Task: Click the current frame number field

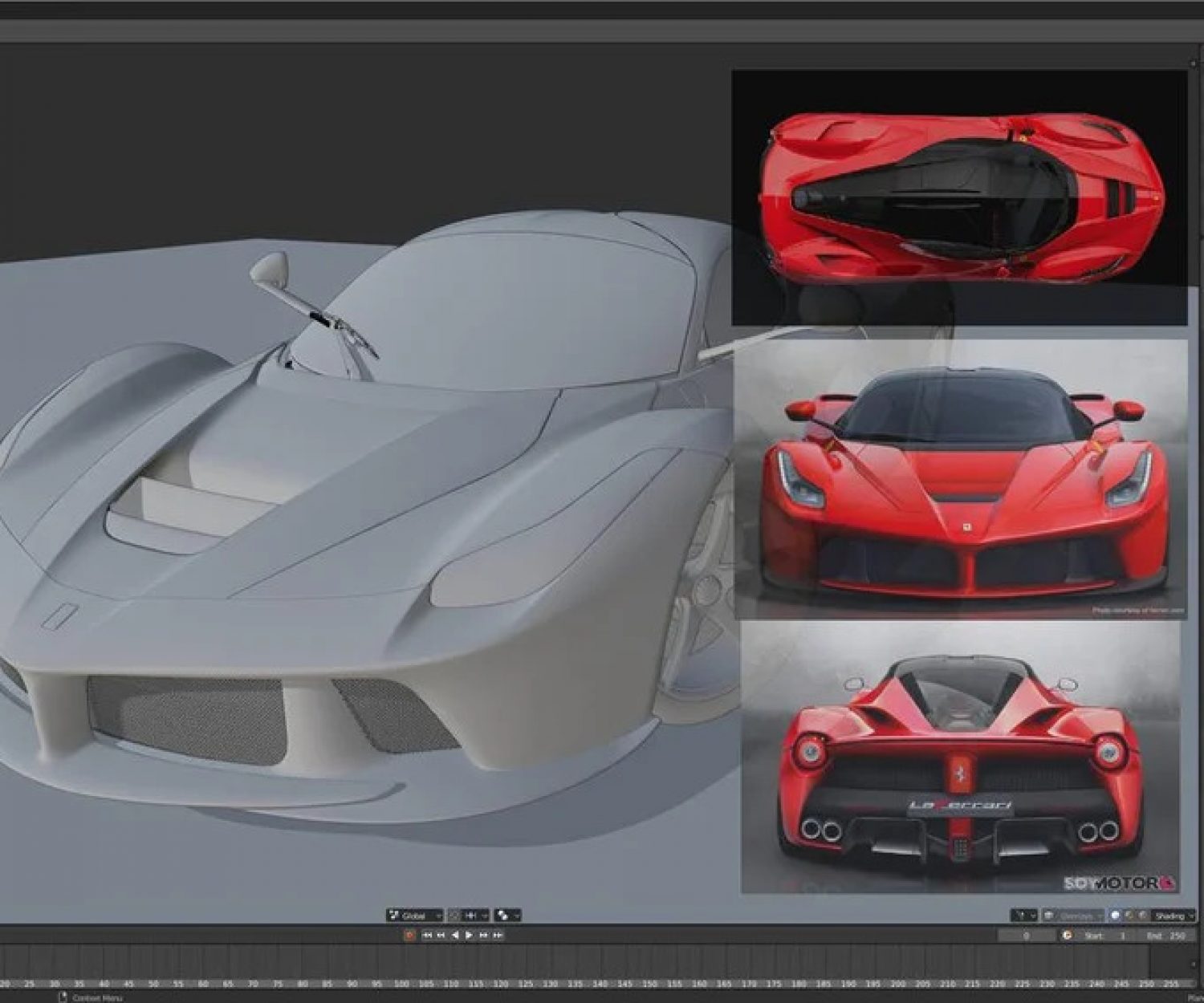Action: click(1027, 936)
